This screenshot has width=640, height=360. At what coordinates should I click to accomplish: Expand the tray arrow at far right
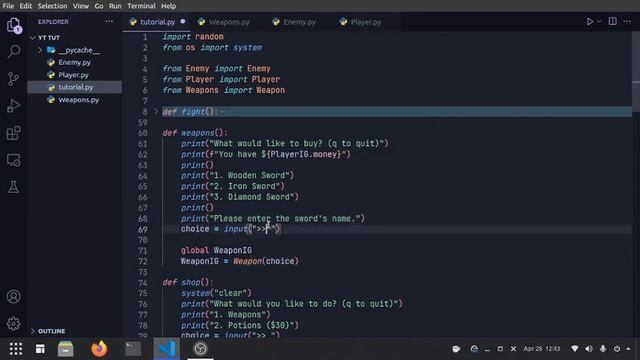(628, 349)
